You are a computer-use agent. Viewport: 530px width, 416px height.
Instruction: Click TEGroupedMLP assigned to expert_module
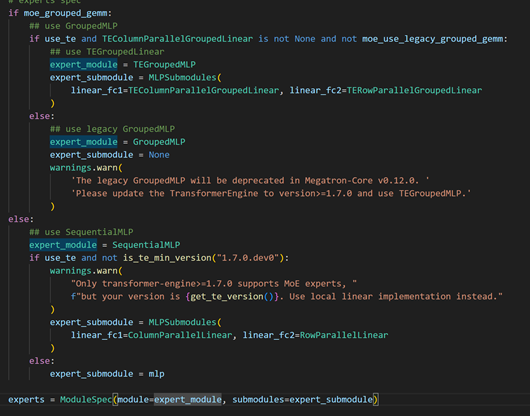(x=164, y=65)
